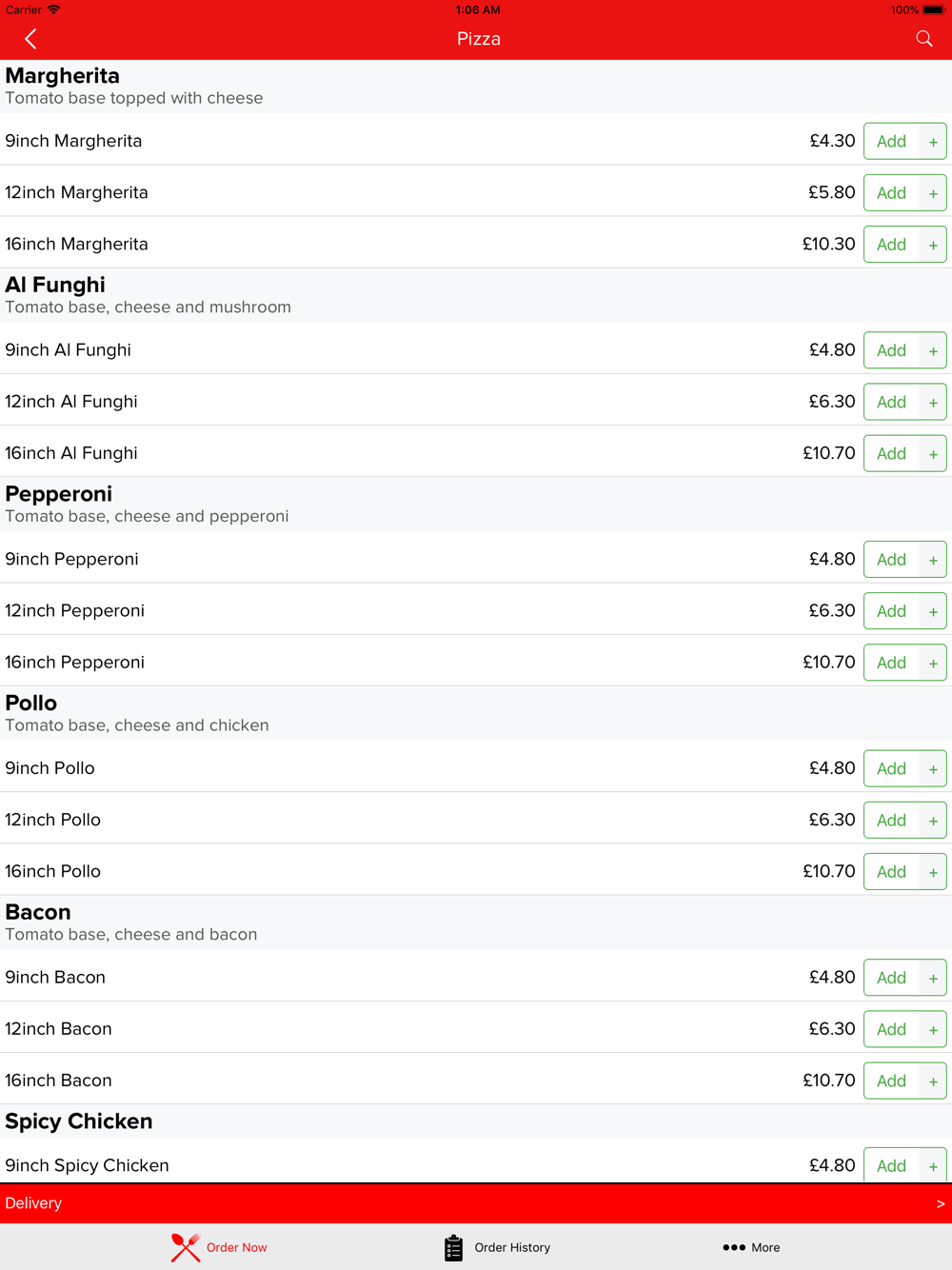Click the plus icon for 16inch Al Funghi
952x1270 pixels.
click(933, 454)
